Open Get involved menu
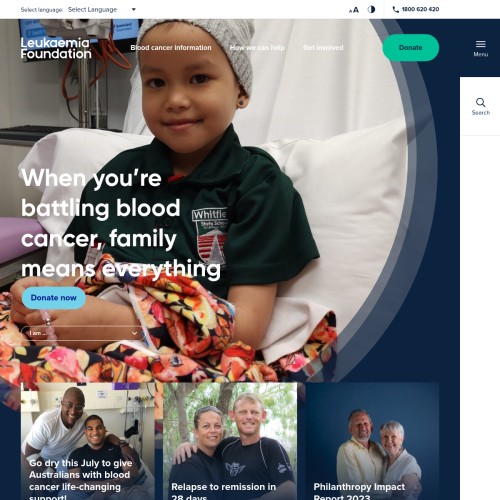The image size is (500, 500). coord(323,48)
